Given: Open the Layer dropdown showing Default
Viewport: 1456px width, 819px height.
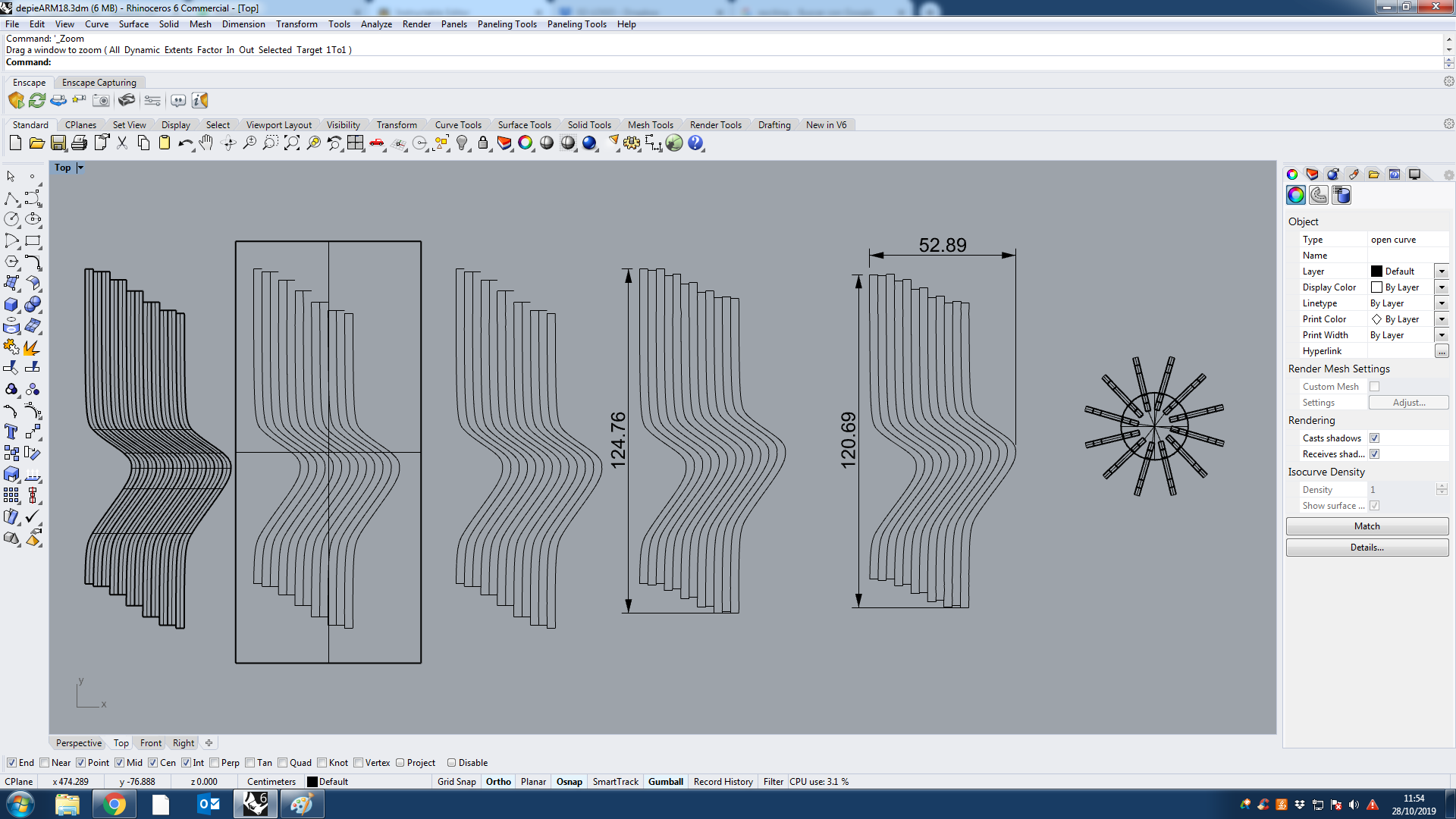Looking at the screenshot, I should pyautogui.click(x=1442, y=271).
